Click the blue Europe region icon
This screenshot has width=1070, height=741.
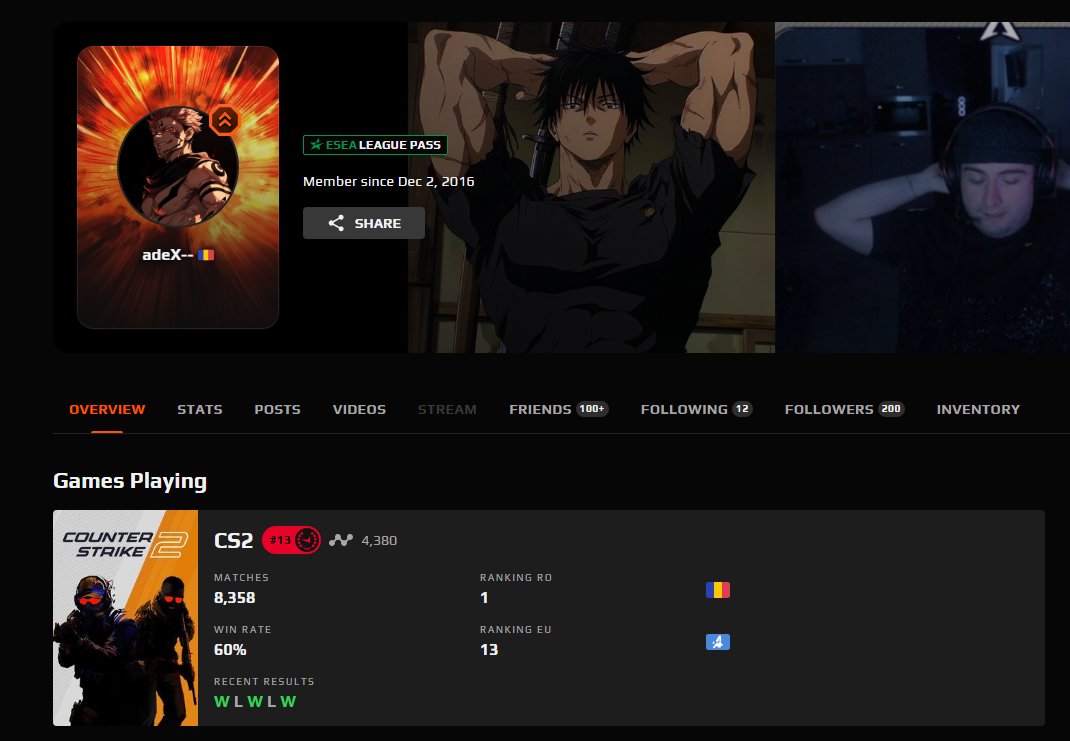point(718,642)
